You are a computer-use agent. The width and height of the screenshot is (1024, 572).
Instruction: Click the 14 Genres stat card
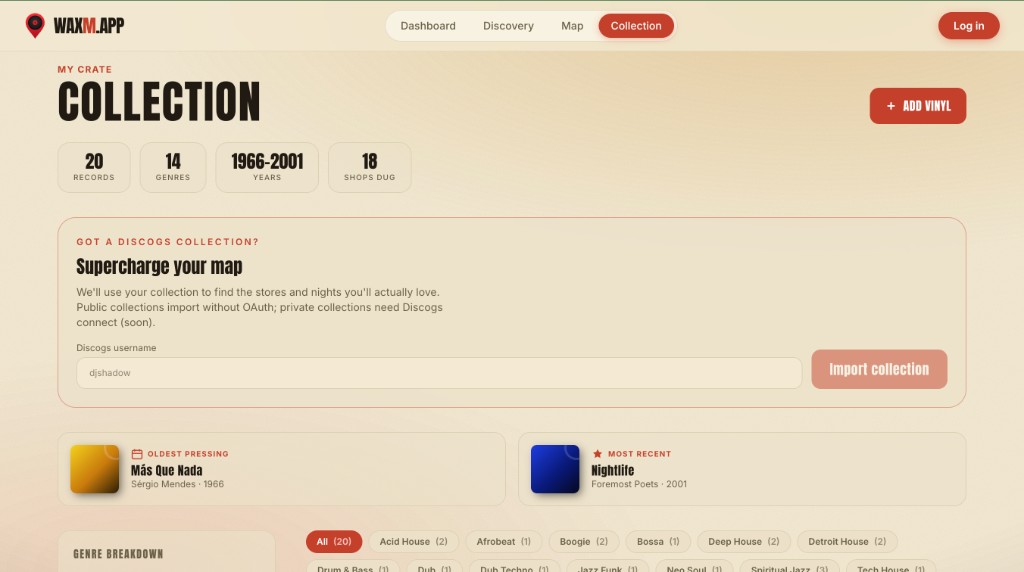coord(173,167)
